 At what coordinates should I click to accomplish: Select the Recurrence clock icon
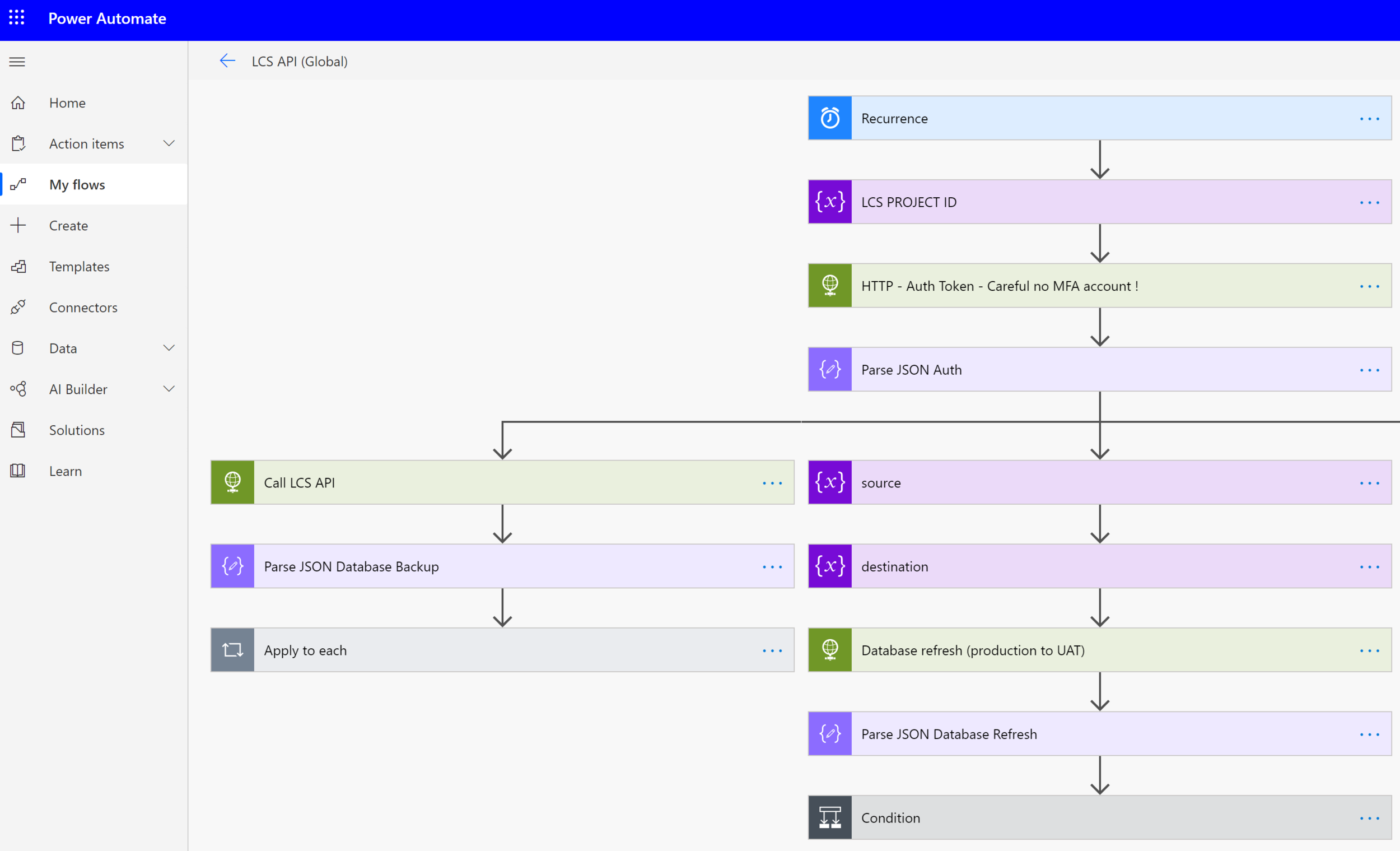(x=829, y=118)
